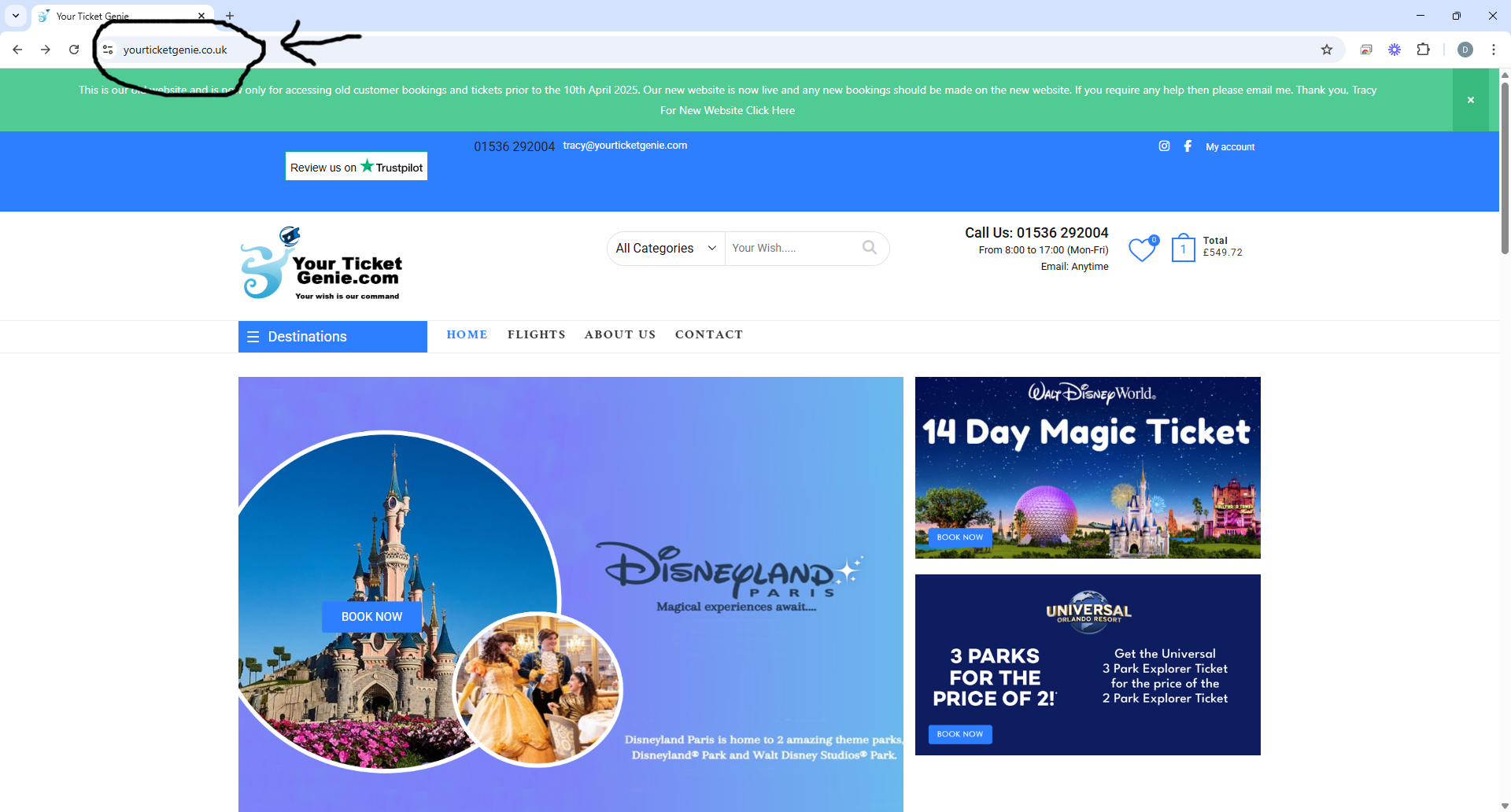Open the wishlist heart icon
The image size is (1511, 812).
(x=1142, y=249)
